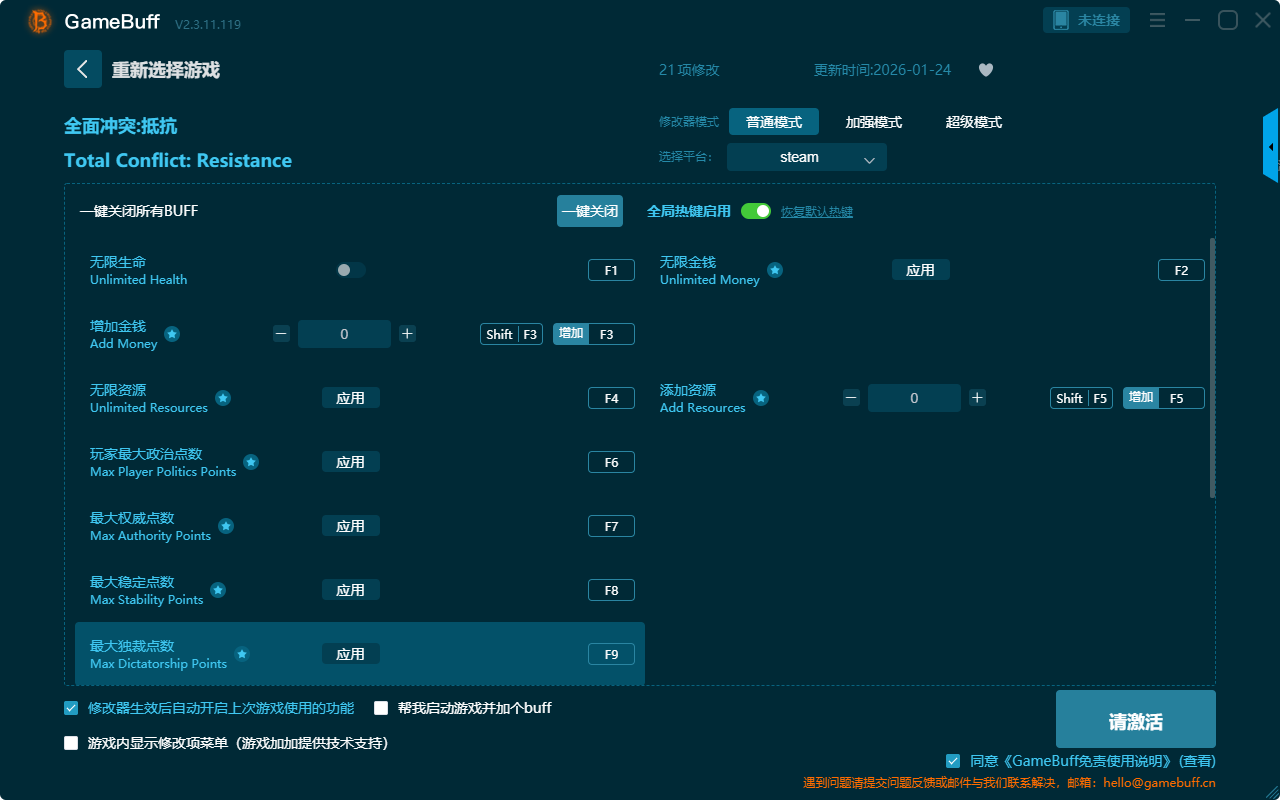Click the 请激活 activate button

click(x=1135, y=719)
